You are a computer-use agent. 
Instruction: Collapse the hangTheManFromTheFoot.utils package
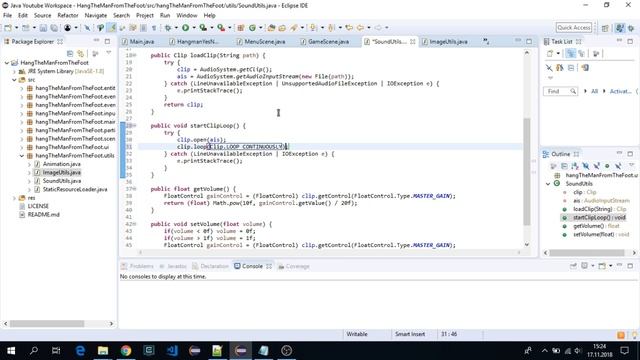click(x=22, y=156)
